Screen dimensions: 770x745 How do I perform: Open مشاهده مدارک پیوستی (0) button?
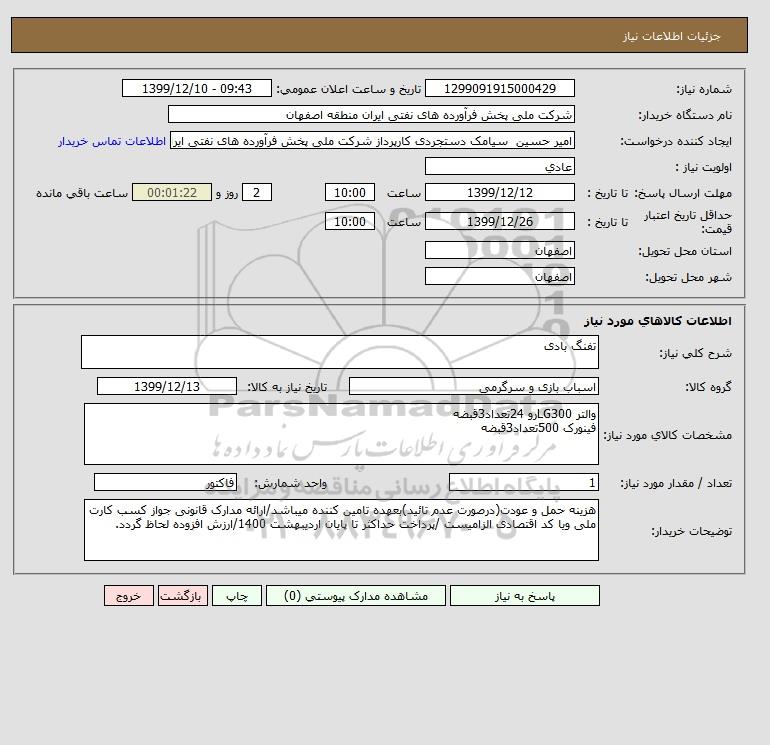pyautogui.click(x=356, y=596)
